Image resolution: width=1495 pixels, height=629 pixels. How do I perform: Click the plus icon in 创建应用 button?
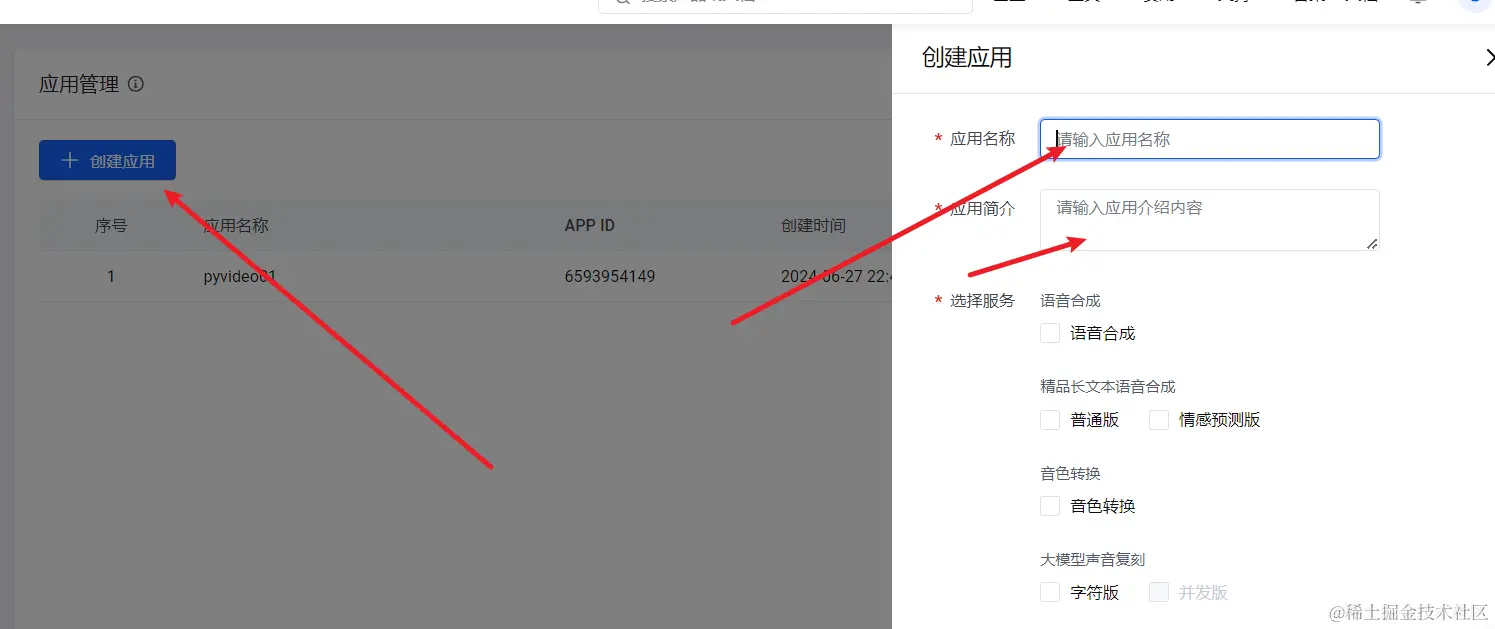coord(69,160)
